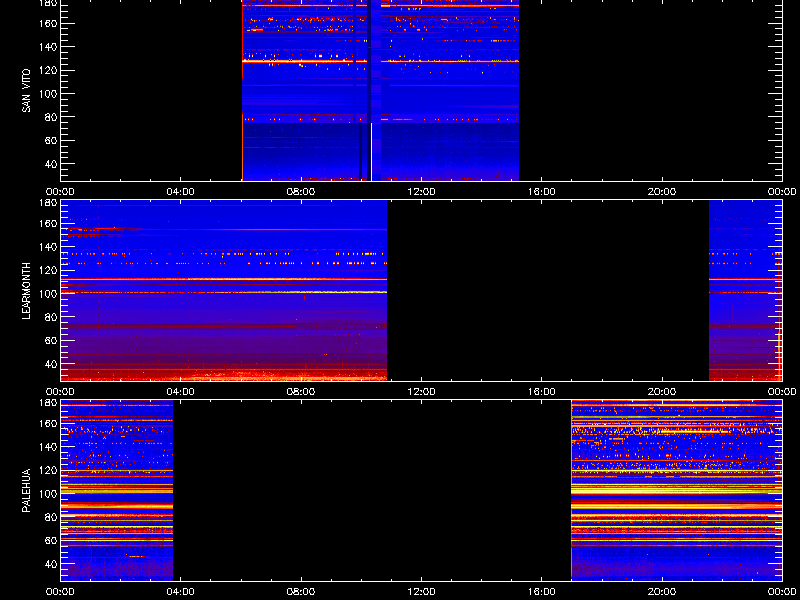
Task: Pick the 180 tick on Learmonth frequency axis
Action: pos(48,202)
